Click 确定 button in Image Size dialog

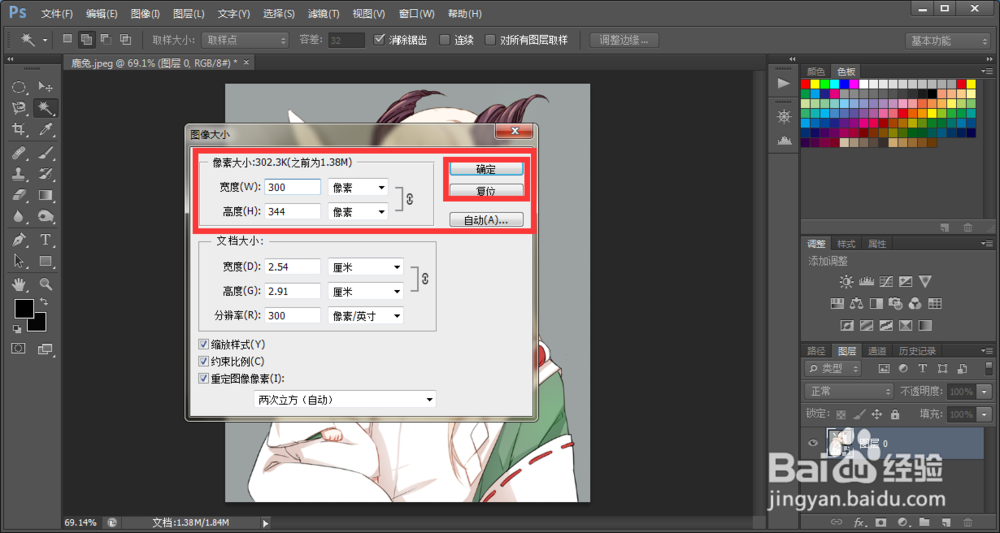pos(487,169)
